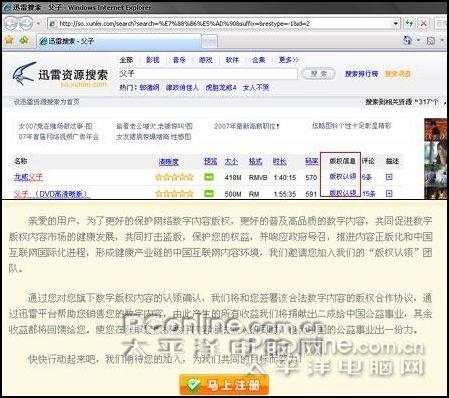Viewport: 449px width, 398px height.
Task: Click the 搜索 search button
Action: [x=318, y=74]
